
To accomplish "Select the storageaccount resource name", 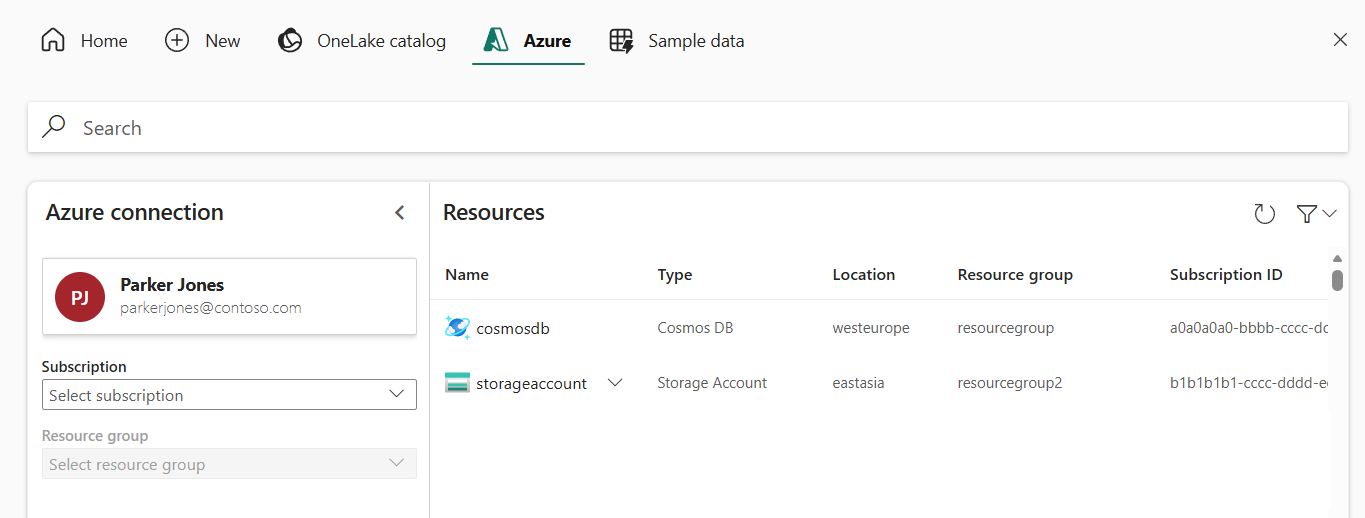I will pos(531,383).
